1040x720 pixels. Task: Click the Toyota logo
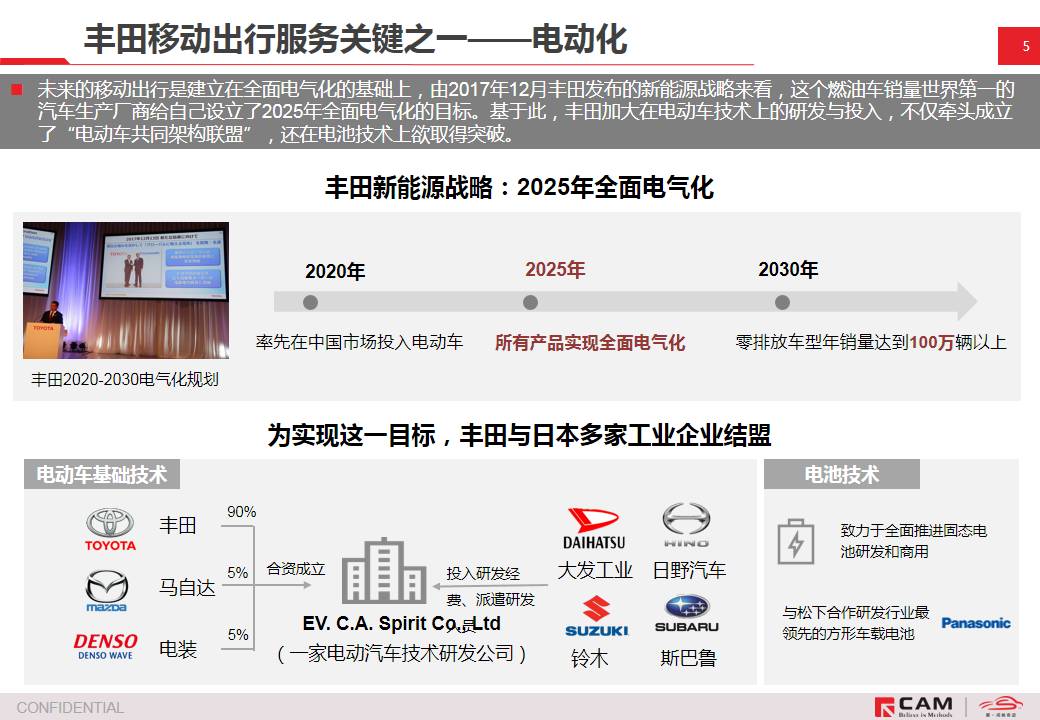(x=110, y=530)
